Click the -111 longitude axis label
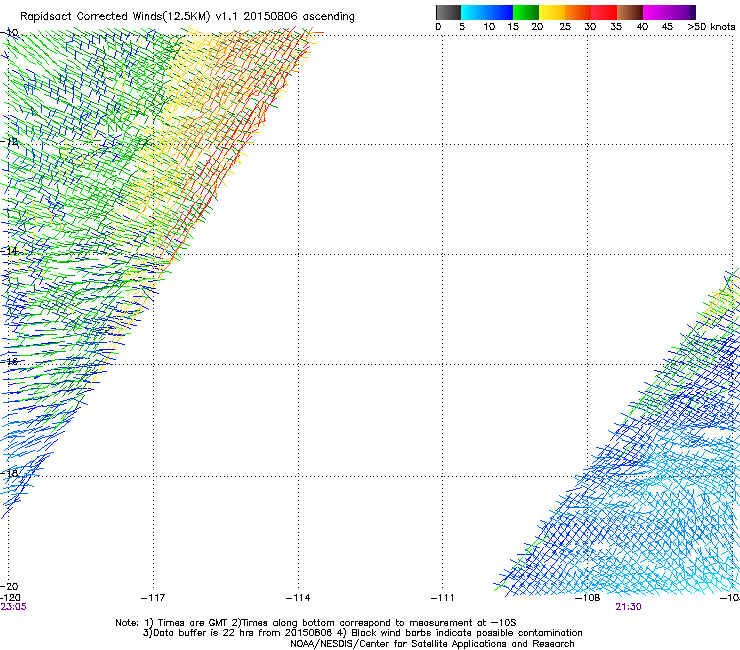Screen dimensions: 740x650 click(443, 598)
